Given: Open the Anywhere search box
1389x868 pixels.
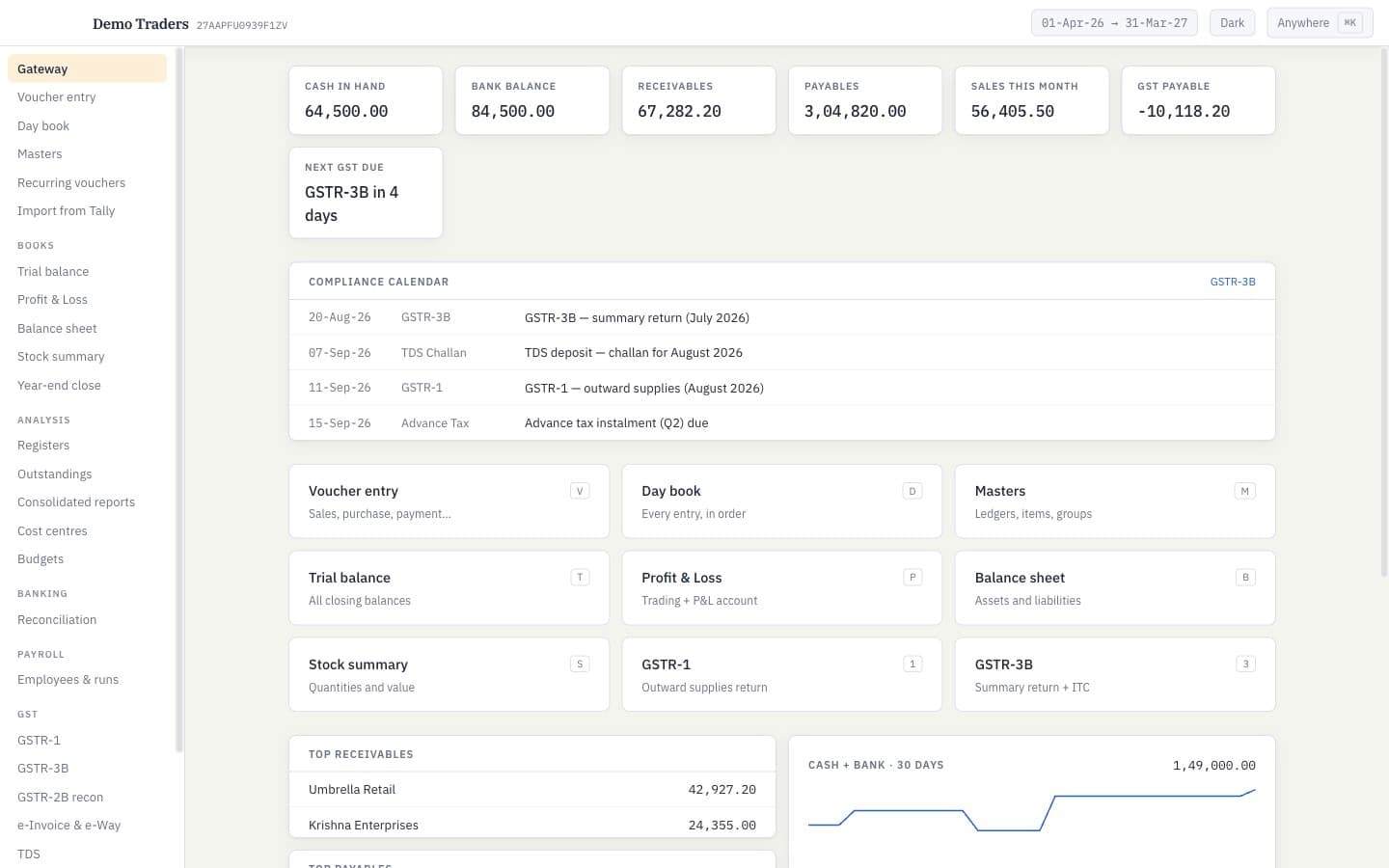Looking at the screenshot, I should (x=1320, y=23).
